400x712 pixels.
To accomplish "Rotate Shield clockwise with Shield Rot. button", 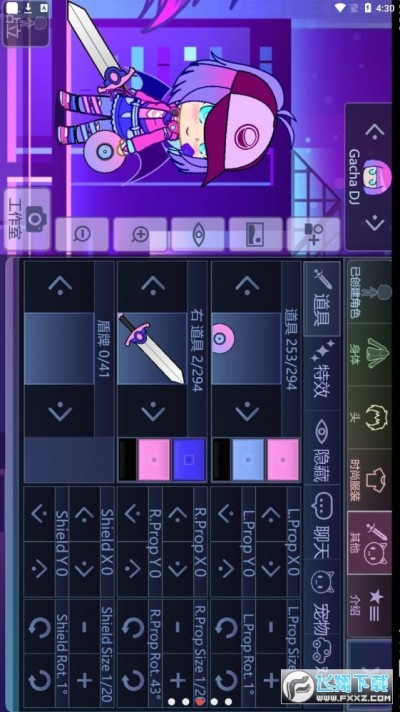I will pos(40,681).
